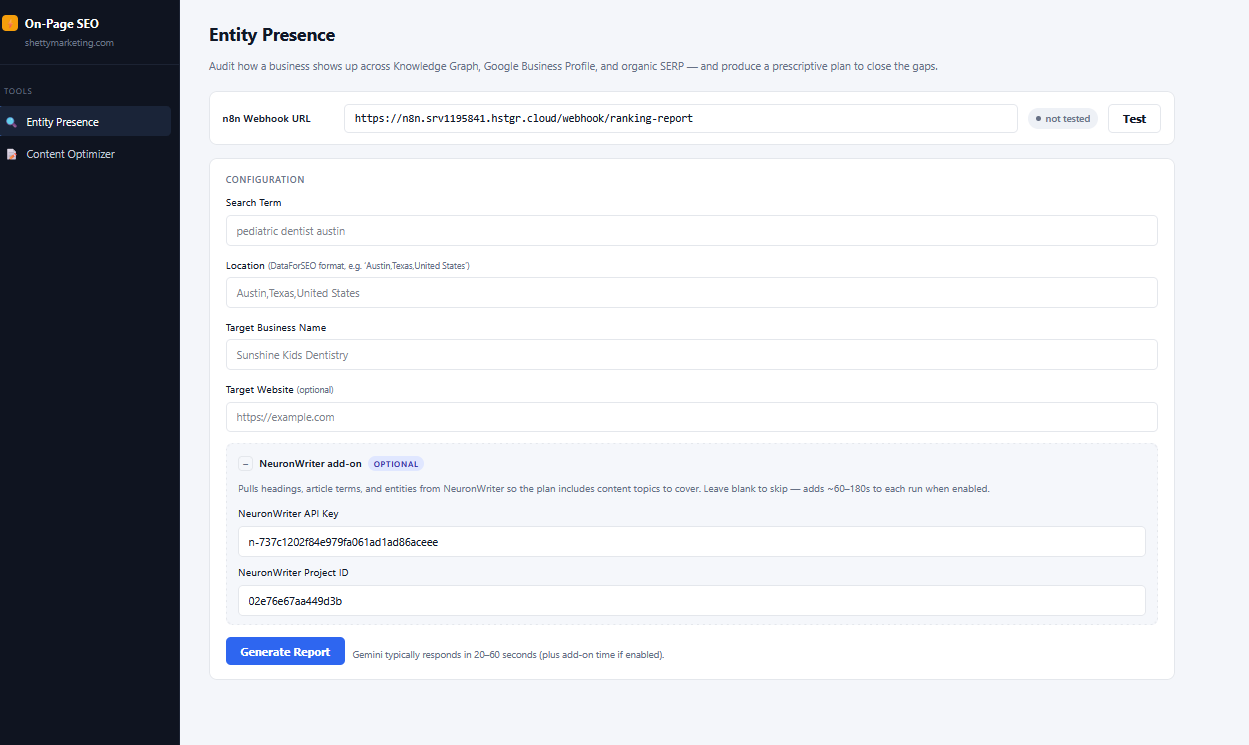Image resolution: width=1249 pixels, height=745 pixels.
Task: Click the OPTIONAL badge next to NeuronWriter add-on
Action: pyautogui.click(x=395, y=464)
